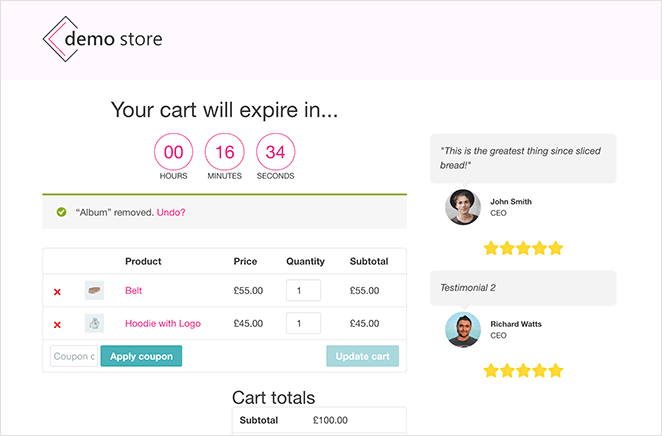Click Richard Watts's five-star rating
Viewport: 662px width, 436px height.
(523, 371)
